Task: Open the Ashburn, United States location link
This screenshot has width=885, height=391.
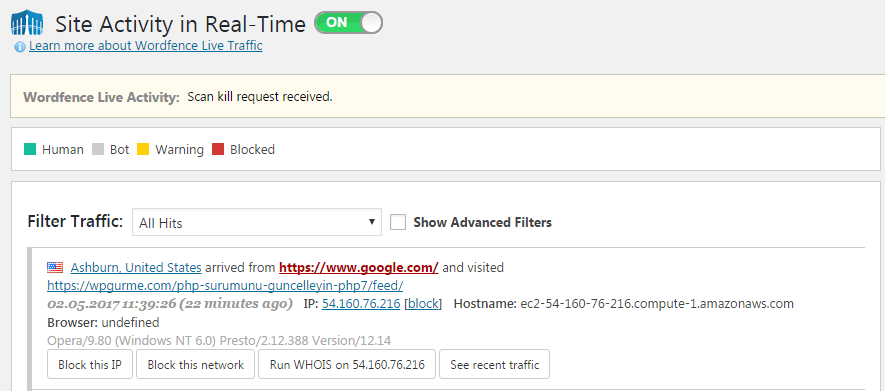Action: click(x=136, y=267)
